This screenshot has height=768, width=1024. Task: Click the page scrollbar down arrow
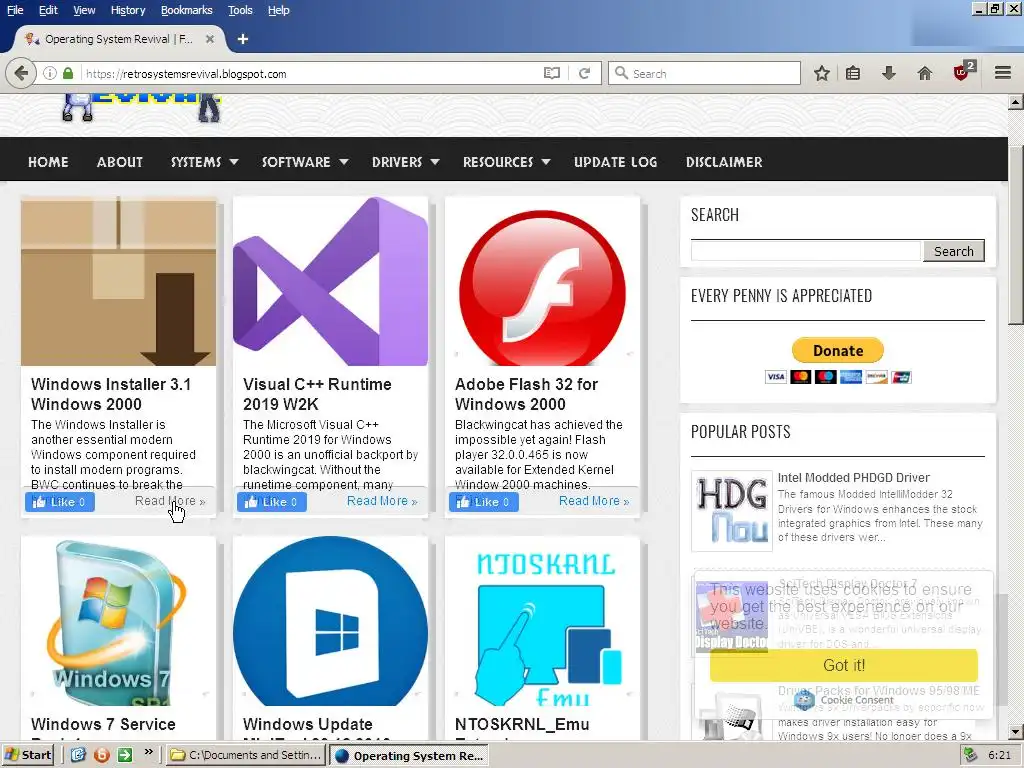1016,732
